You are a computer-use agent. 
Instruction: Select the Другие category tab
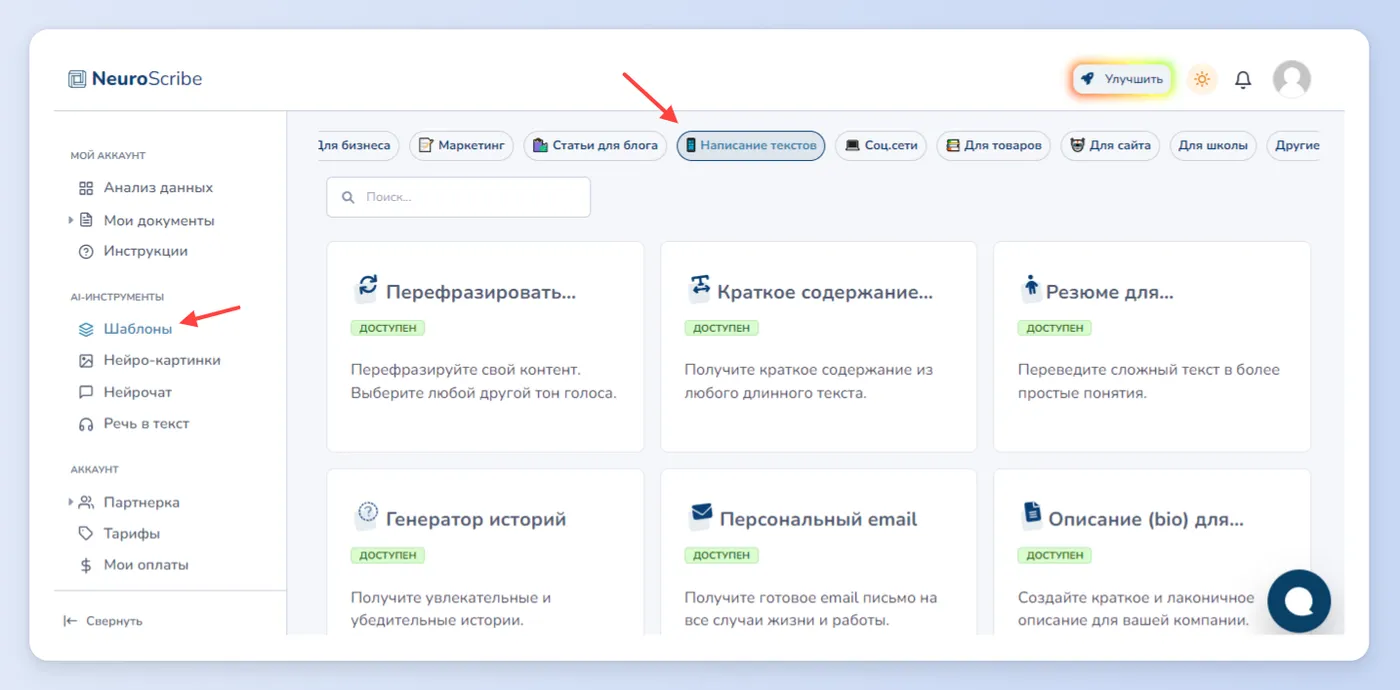pyautogui.click(x=1294, y=145)
